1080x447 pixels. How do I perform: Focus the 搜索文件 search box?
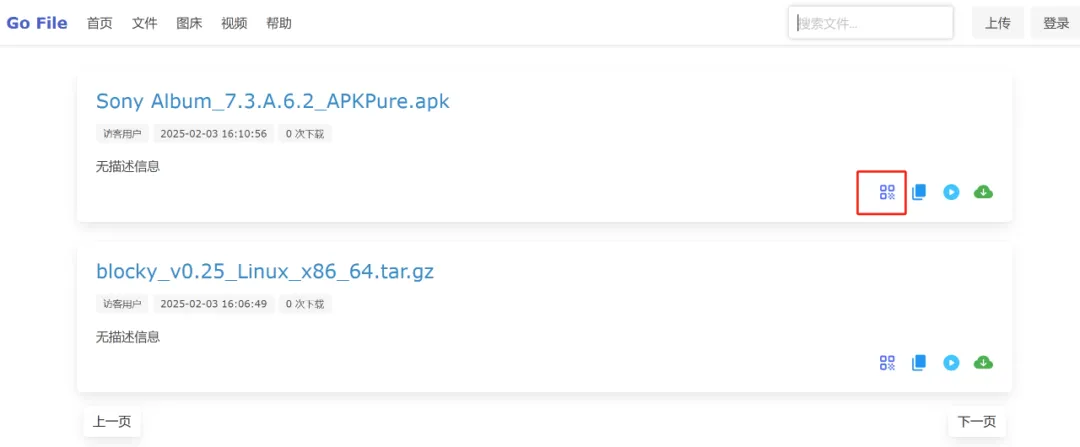pos(870,23)
